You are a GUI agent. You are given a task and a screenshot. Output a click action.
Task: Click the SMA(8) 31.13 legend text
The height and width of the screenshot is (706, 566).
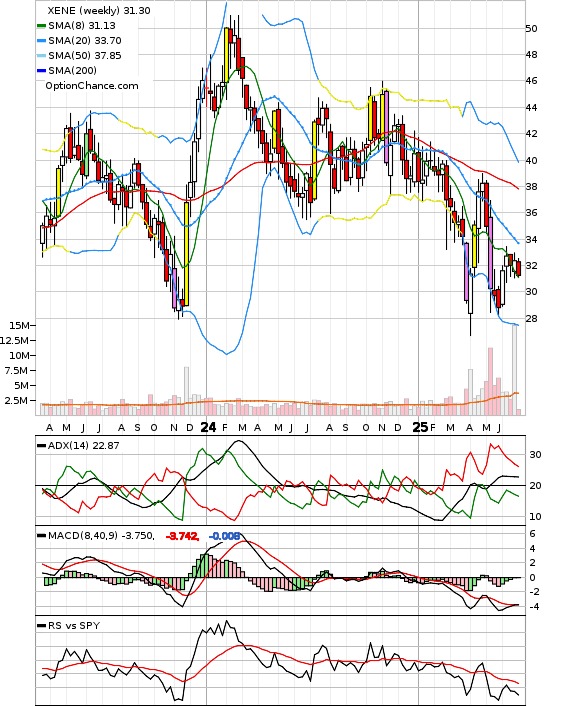82,26
